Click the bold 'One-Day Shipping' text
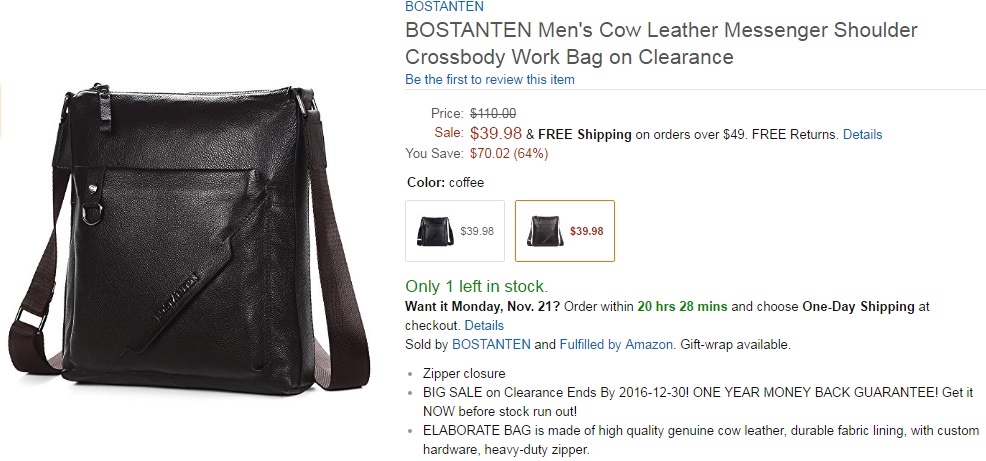 point(858,306)
